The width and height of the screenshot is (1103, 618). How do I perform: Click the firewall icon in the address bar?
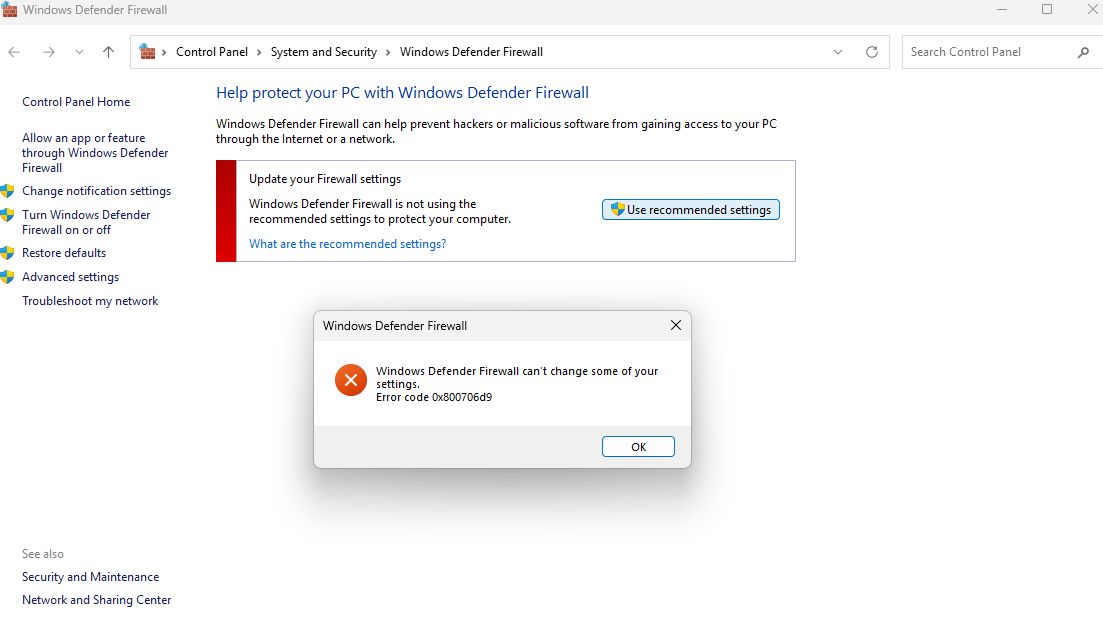147,51
